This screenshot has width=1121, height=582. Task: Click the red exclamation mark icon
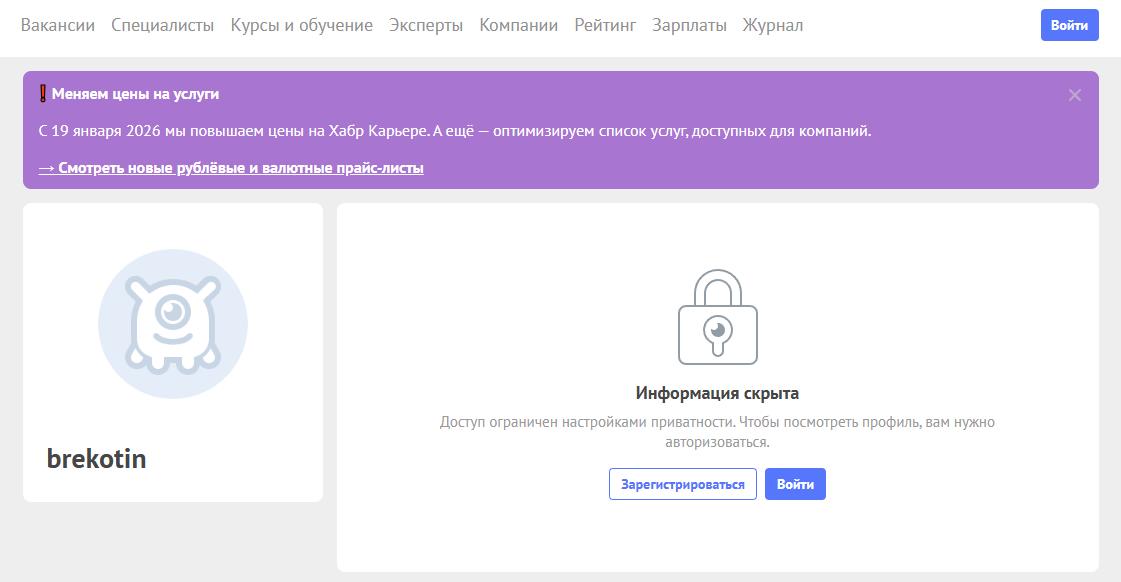(43, 94)
